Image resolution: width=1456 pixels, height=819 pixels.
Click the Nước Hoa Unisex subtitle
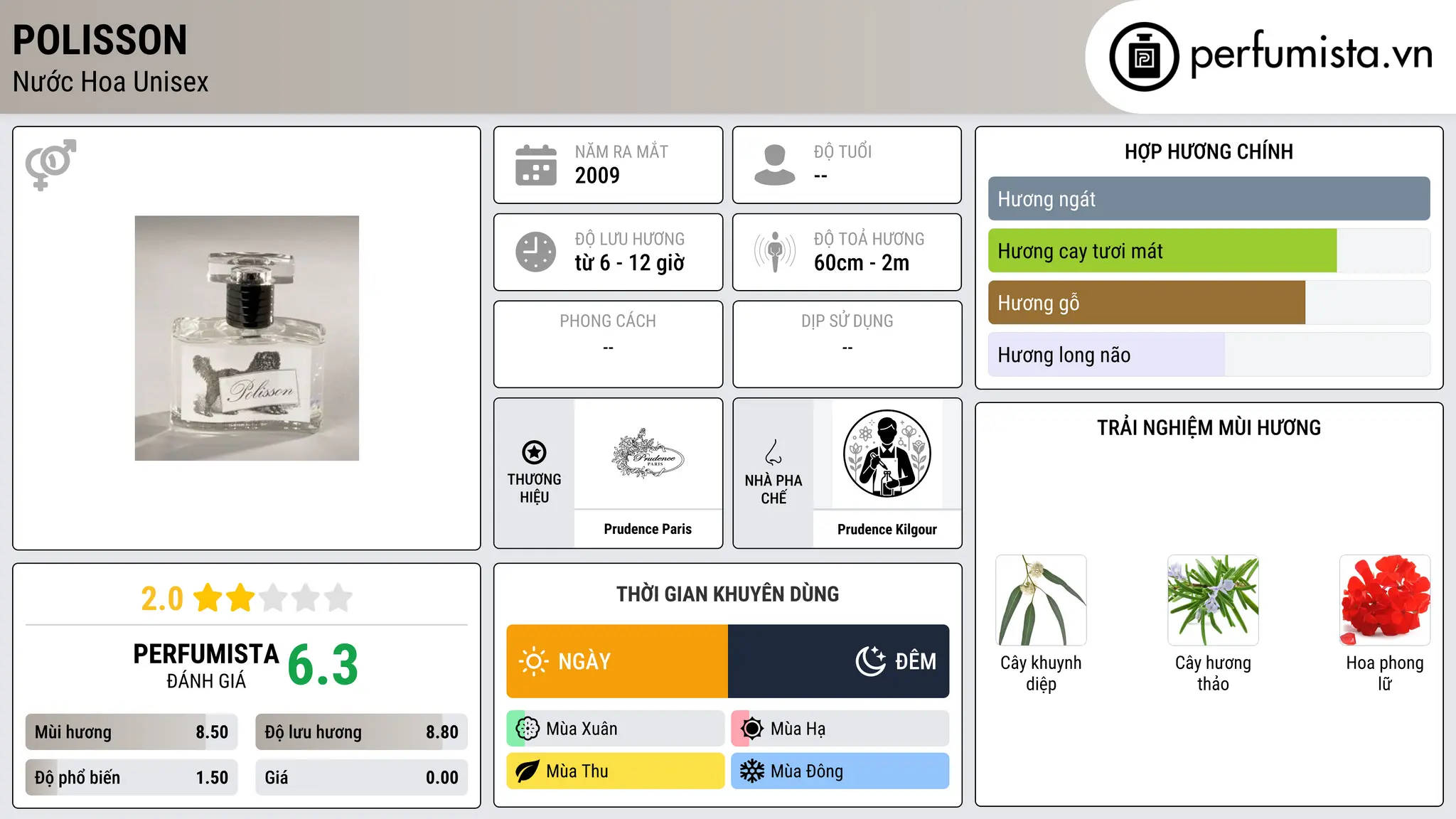[x=111, y=82]
